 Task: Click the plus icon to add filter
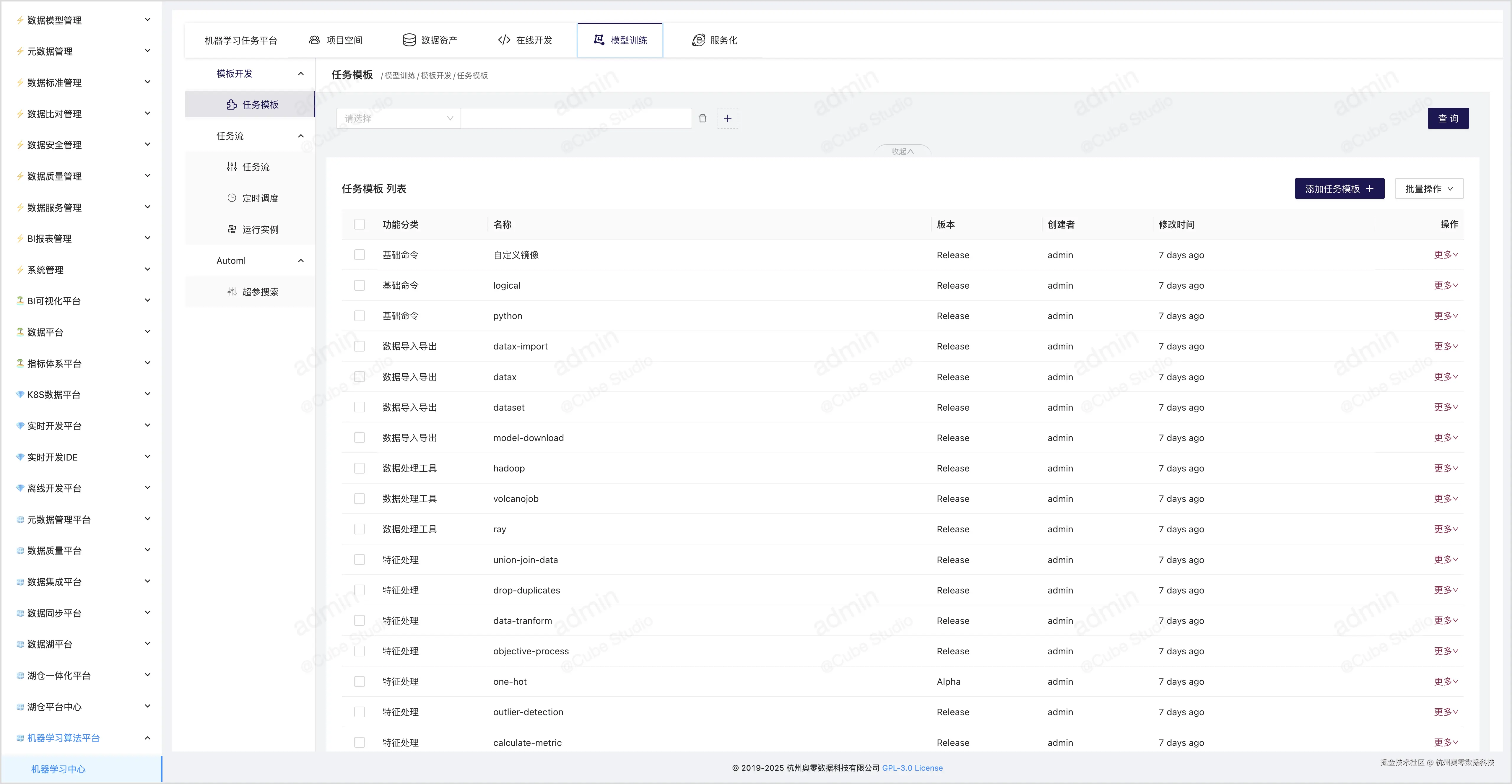(727, 118)
